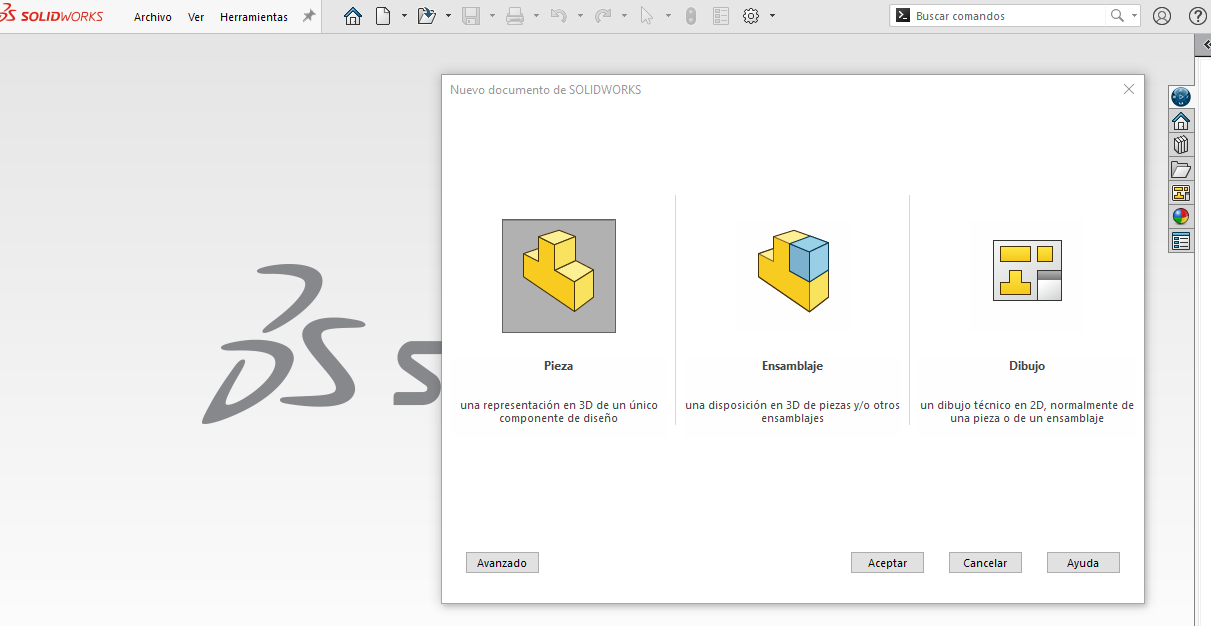Close the Nuevo documento dialog
Viewport: 1211px width, 626px height.
1129,89
